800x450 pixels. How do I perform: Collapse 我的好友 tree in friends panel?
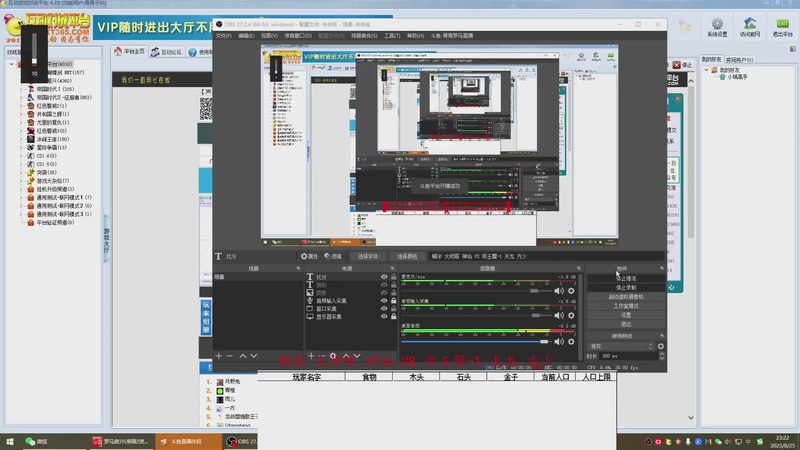tap(707, 70)
